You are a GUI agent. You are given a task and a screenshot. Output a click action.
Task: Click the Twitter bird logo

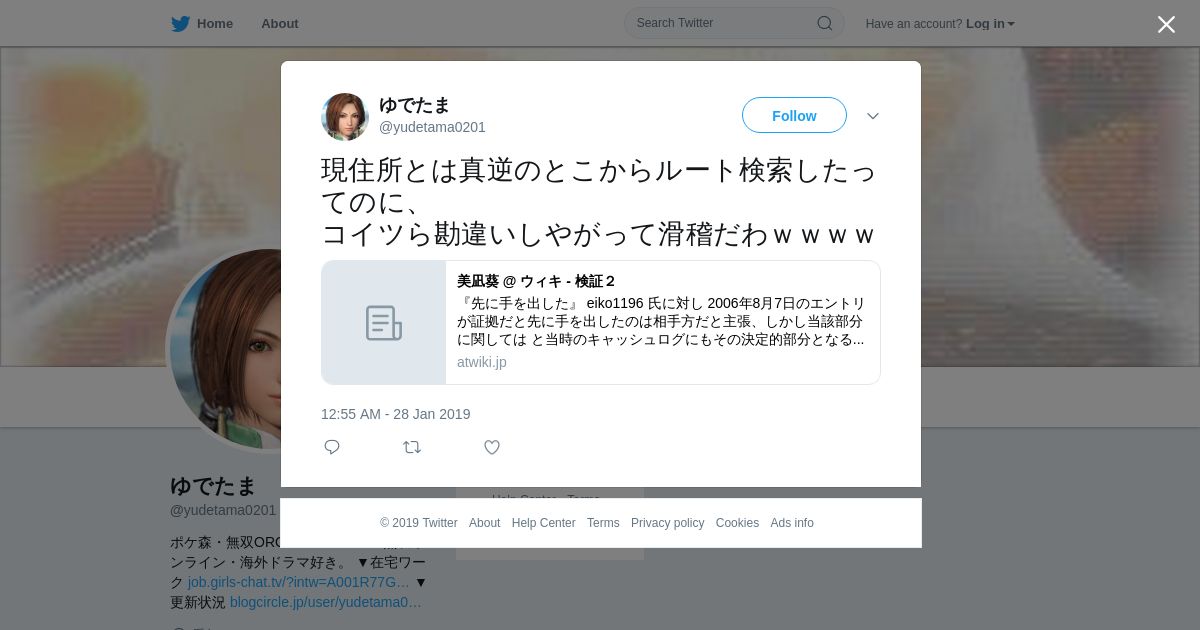pos(180,24)
